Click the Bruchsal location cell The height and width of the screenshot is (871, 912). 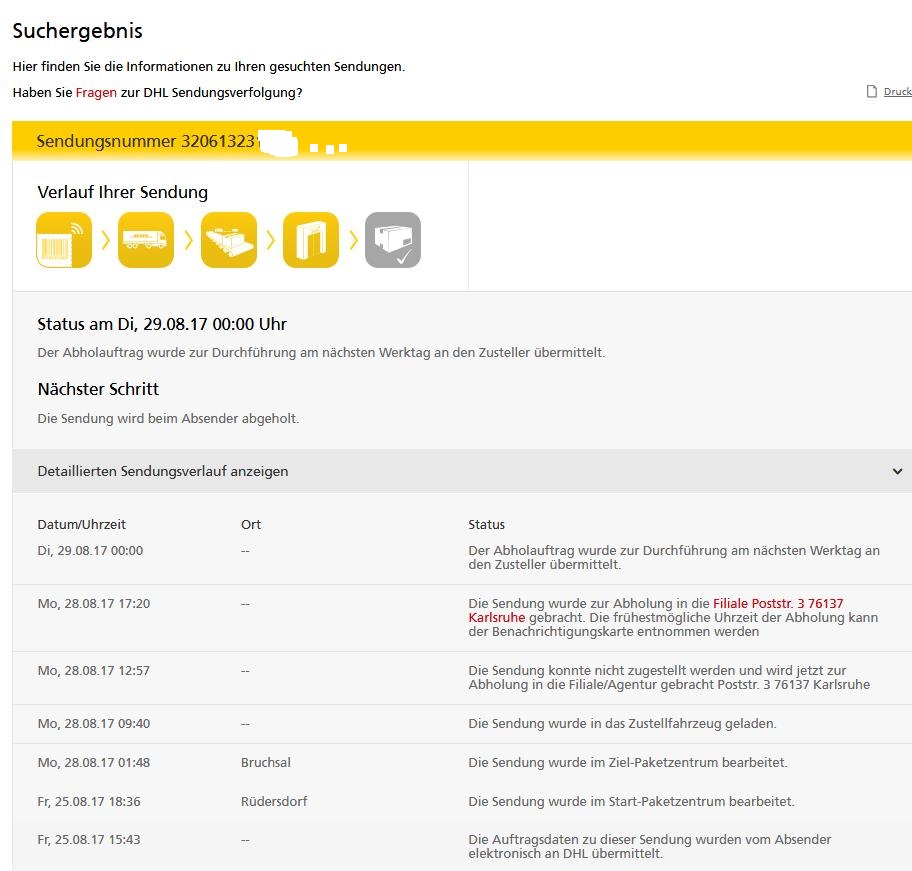click(266, 762)
